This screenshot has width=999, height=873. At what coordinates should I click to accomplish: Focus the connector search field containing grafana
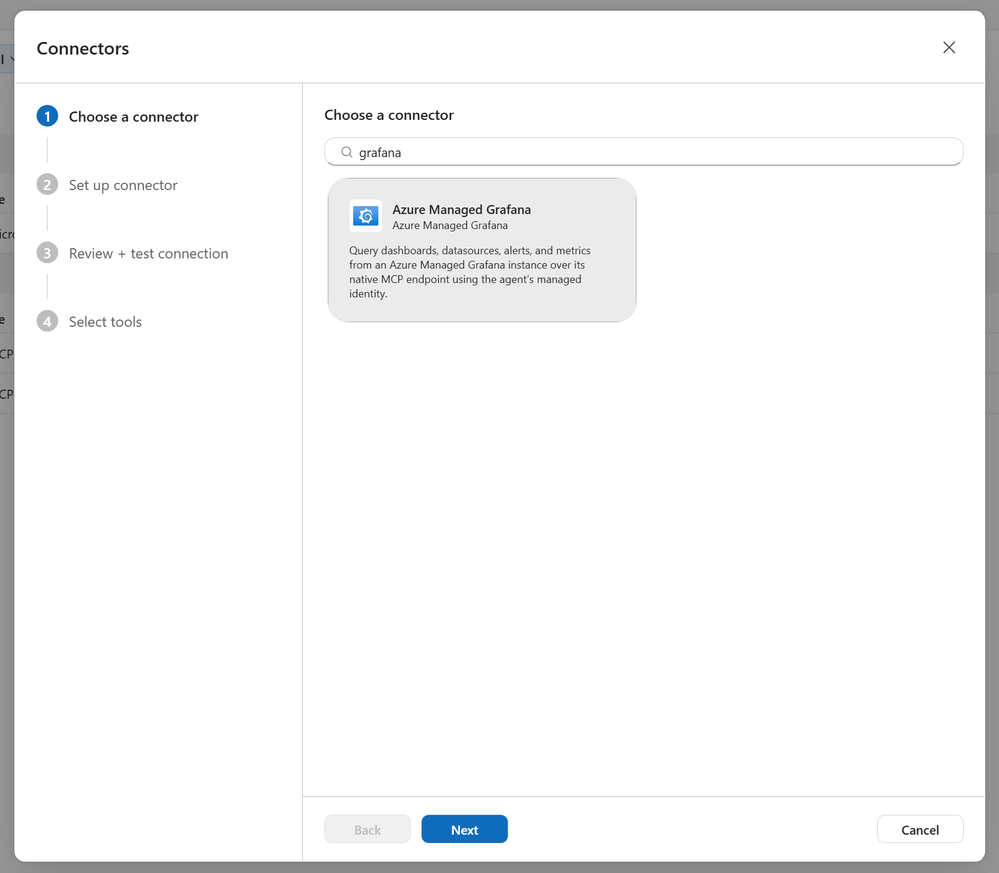643,152
